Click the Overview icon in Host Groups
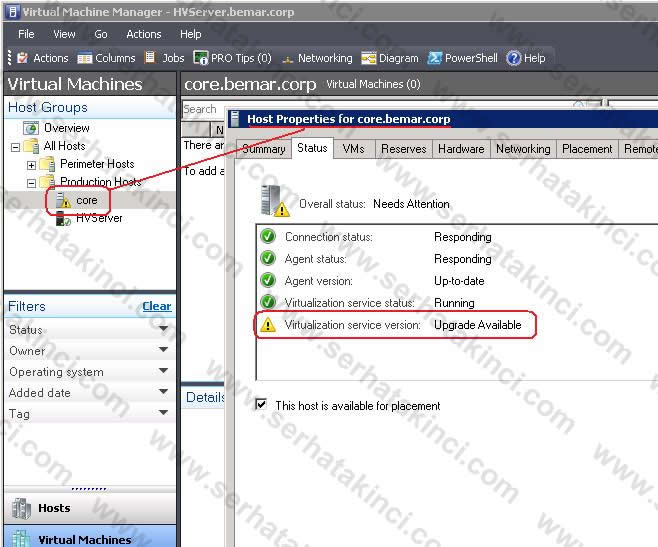This screenshot has width=658, height=547. (x=31, y=128)
